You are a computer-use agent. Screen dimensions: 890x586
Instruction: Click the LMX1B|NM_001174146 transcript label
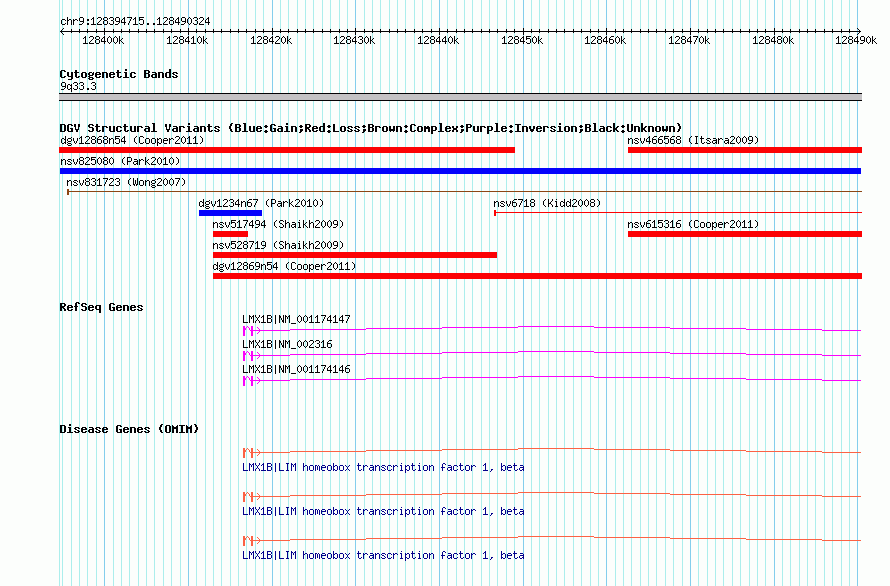click(296, 369)
